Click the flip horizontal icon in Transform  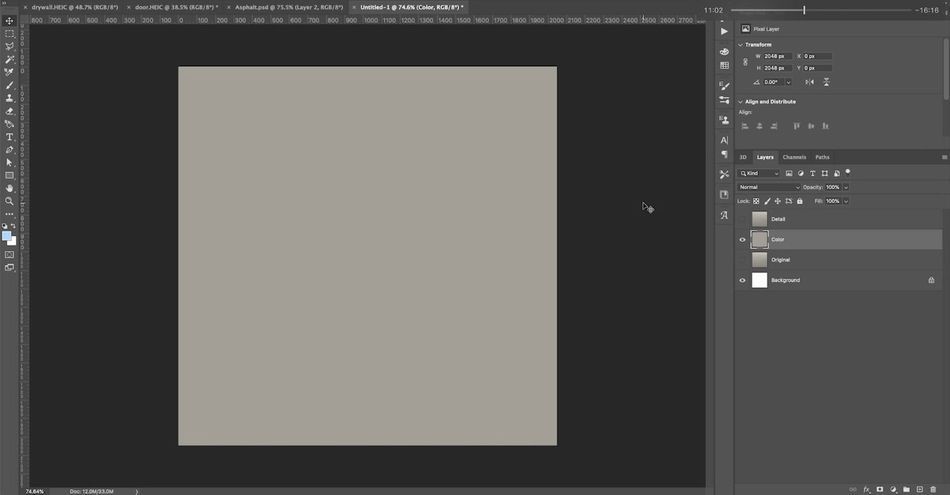click(x=810, y=82)
